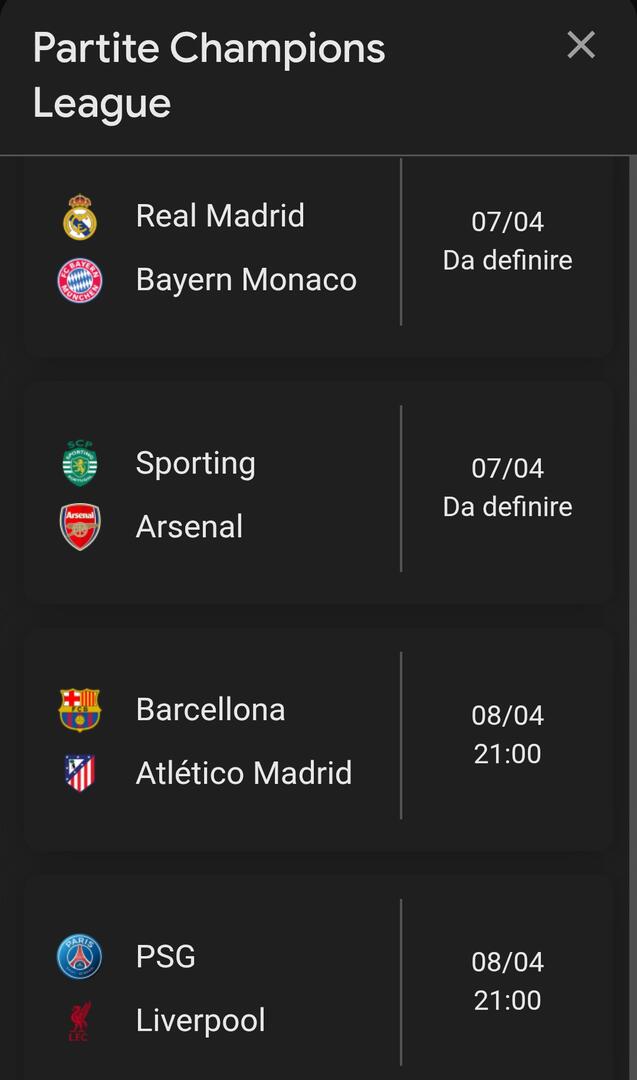Select the Atlético Madrid crest icon
637x1080 pixels.
tap(80, 773)
